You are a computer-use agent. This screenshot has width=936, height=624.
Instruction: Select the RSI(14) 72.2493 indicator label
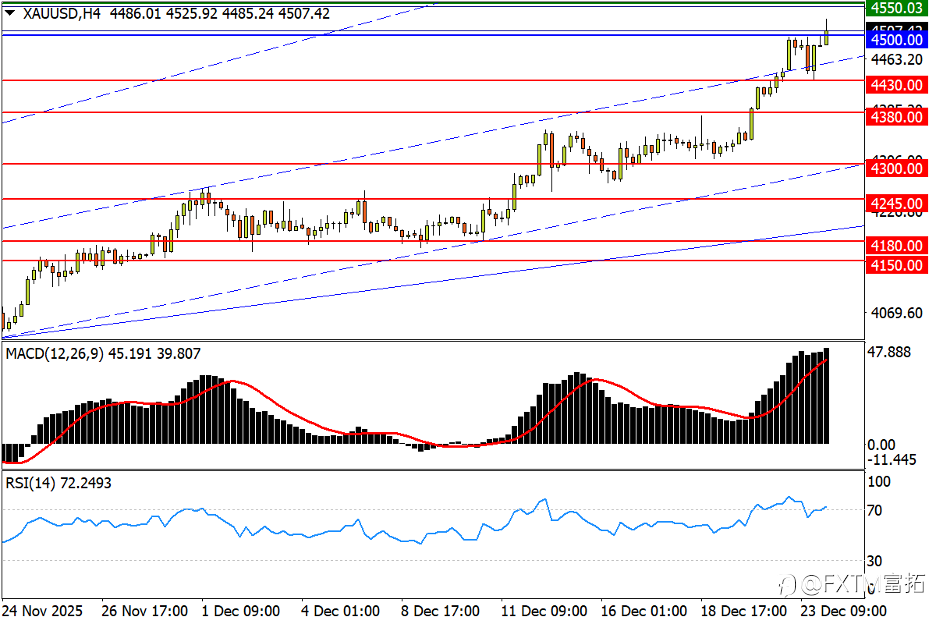click(58, 482)
